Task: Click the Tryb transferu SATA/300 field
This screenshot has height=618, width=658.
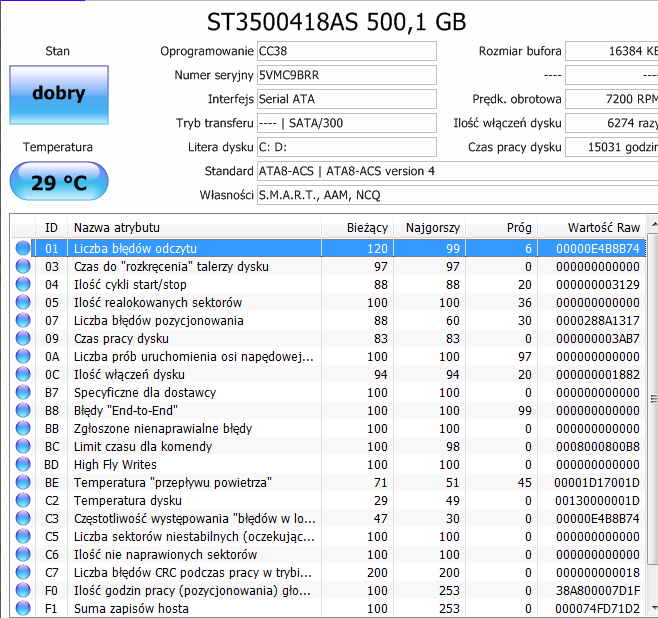Action: coord(346,123)
